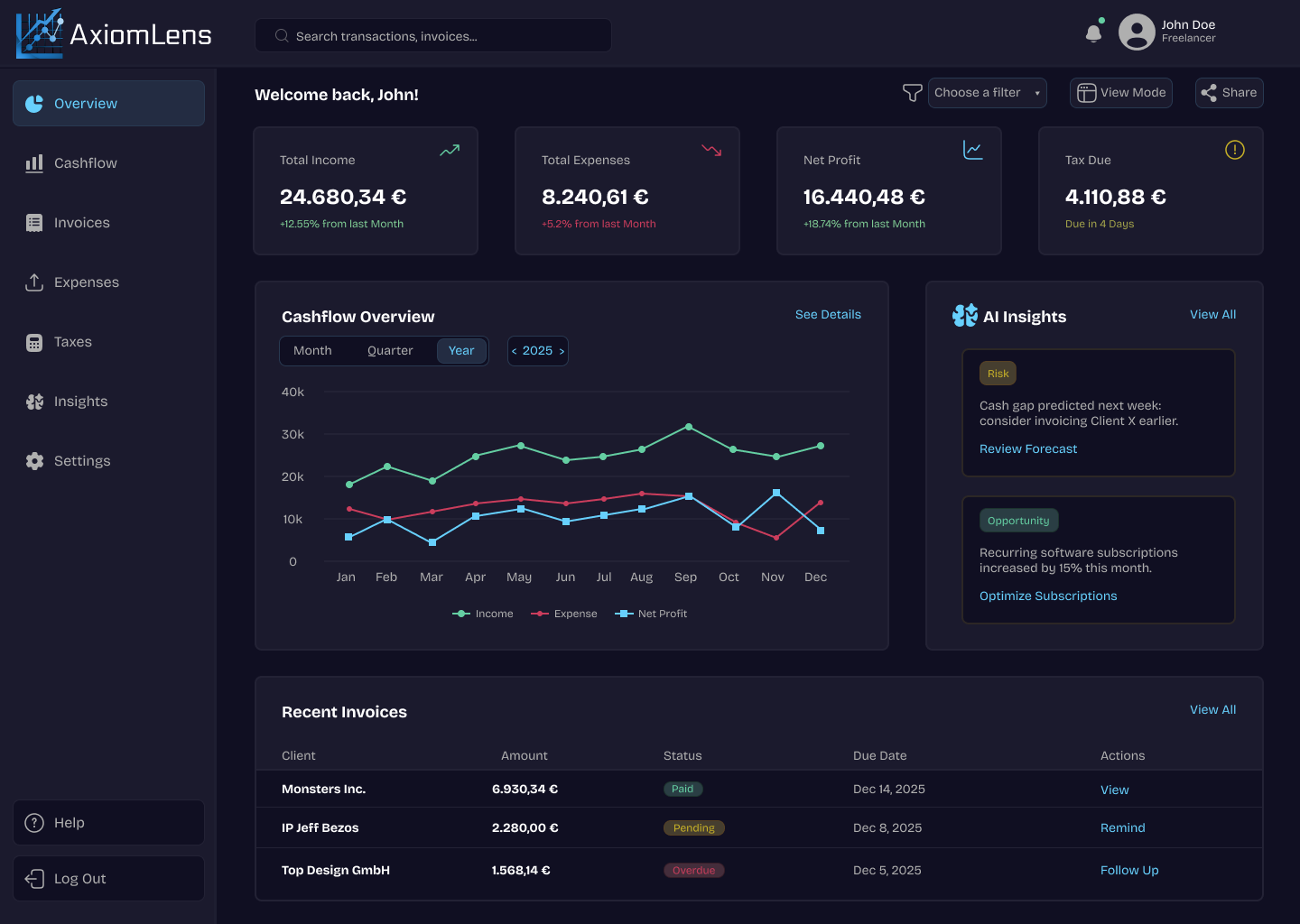Select the Year period toggle
Viewport: 1300px width, 924px height.
pyautogui.click(x=461, y=351)
